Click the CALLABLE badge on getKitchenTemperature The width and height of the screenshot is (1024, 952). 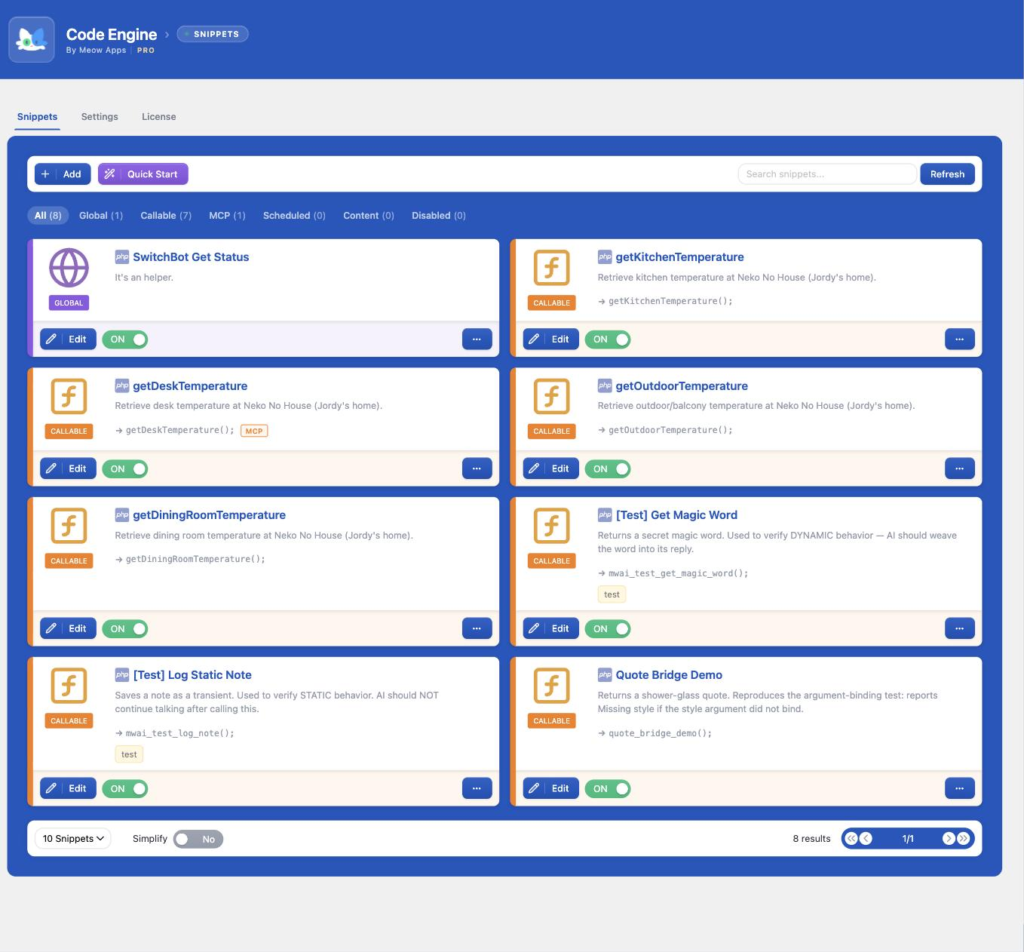(551, 303)
